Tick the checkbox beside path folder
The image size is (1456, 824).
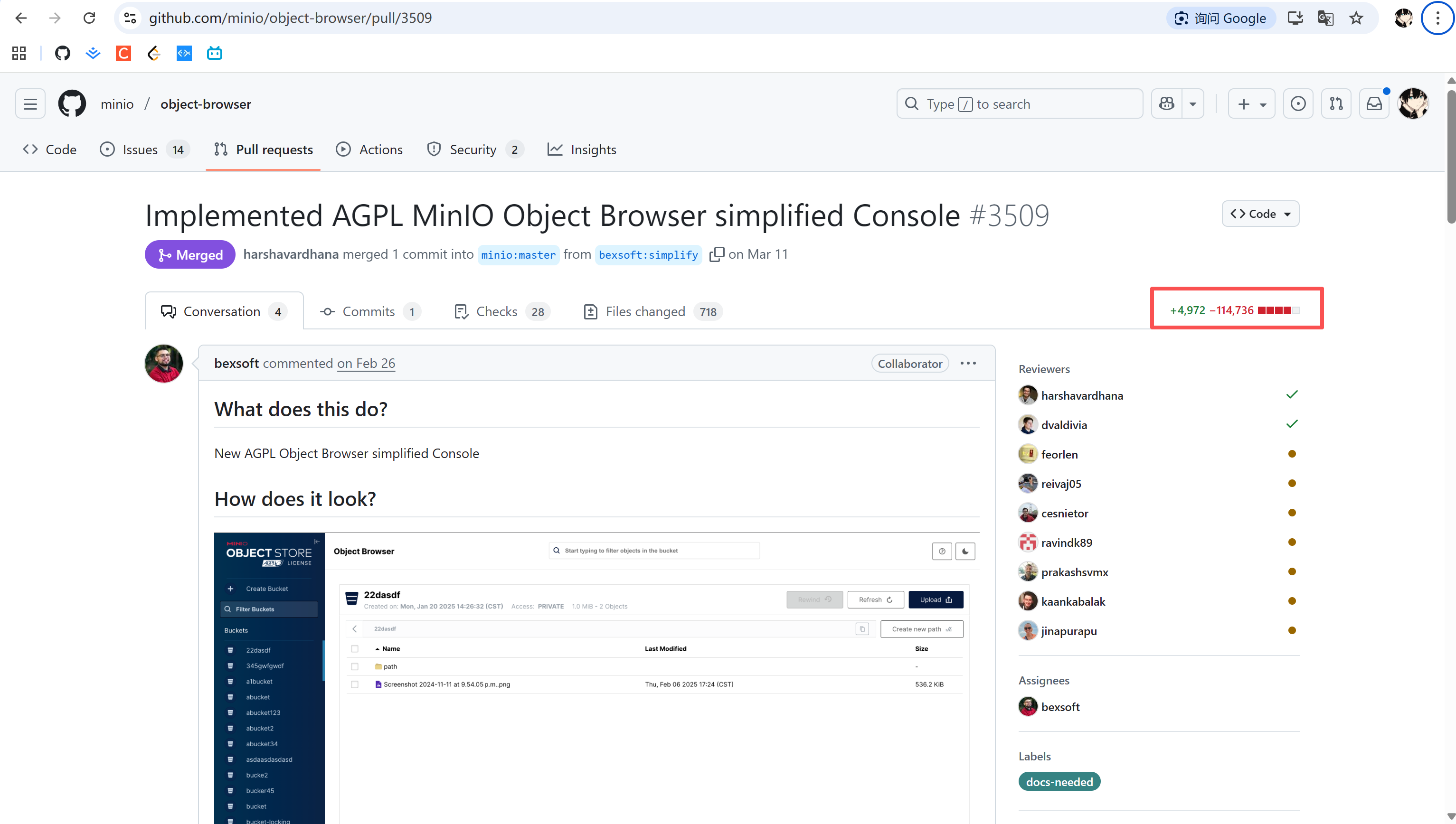(x=354, y=666)
